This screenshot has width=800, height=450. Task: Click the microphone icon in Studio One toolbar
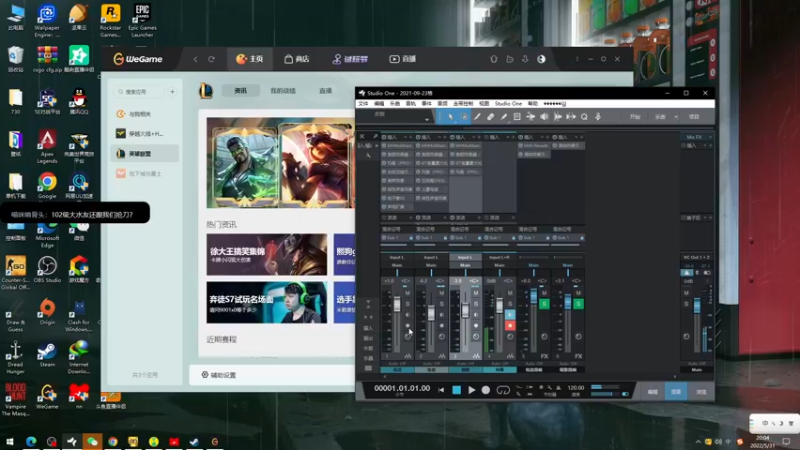598,117
